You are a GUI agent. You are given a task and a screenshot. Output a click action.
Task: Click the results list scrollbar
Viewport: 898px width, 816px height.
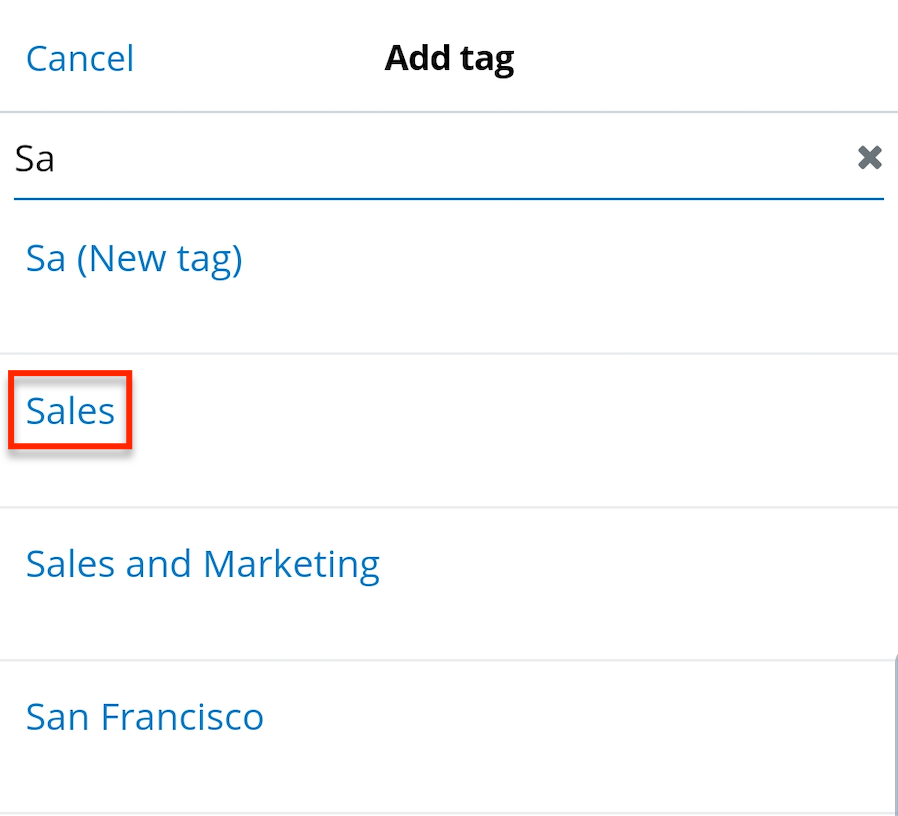coord(894,735)
